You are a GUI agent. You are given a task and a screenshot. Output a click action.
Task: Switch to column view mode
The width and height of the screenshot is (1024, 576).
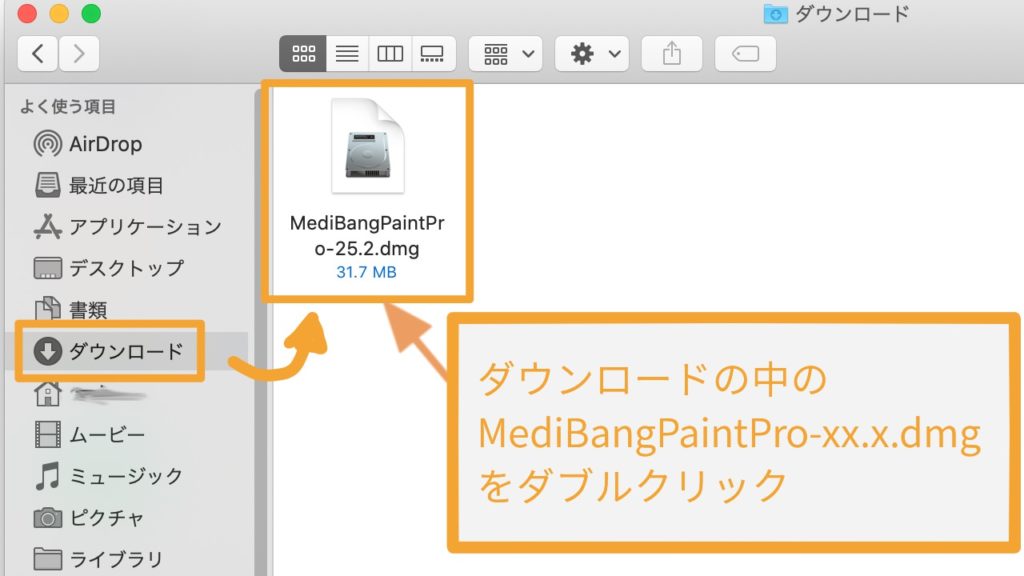coord(390,54)
